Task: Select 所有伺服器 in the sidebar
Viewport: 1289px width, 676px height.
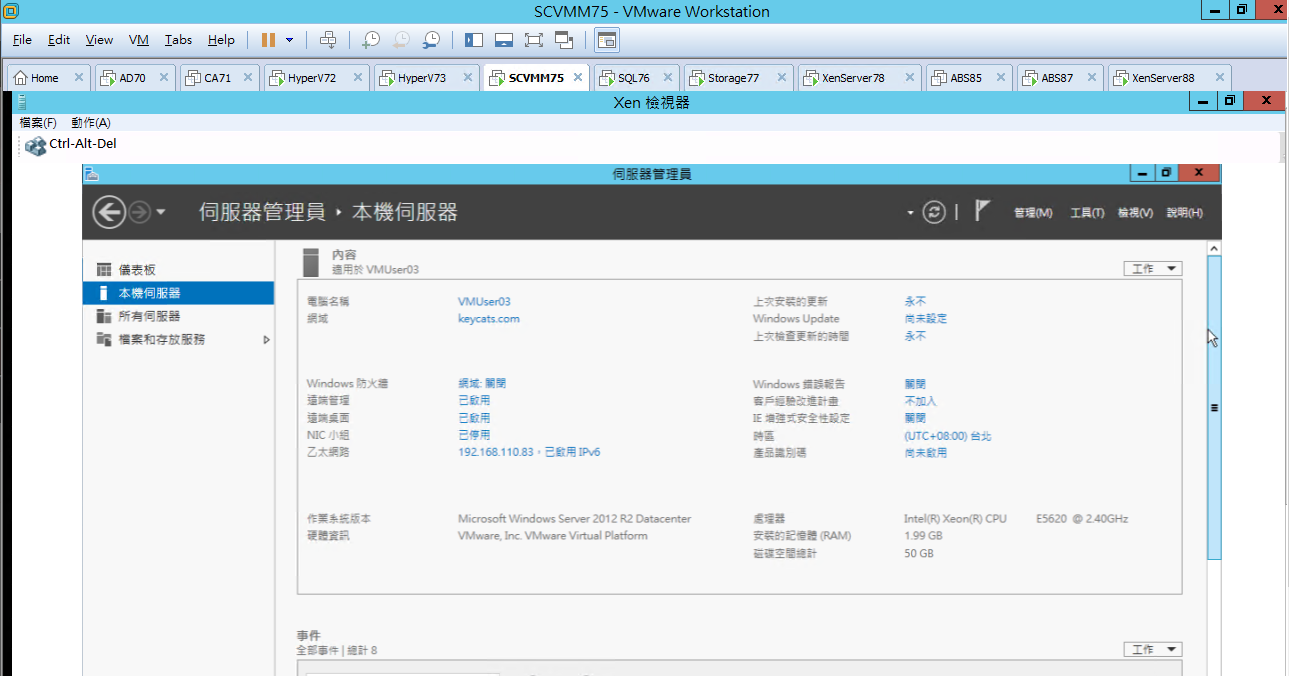Action: click(x=178, y=316)
